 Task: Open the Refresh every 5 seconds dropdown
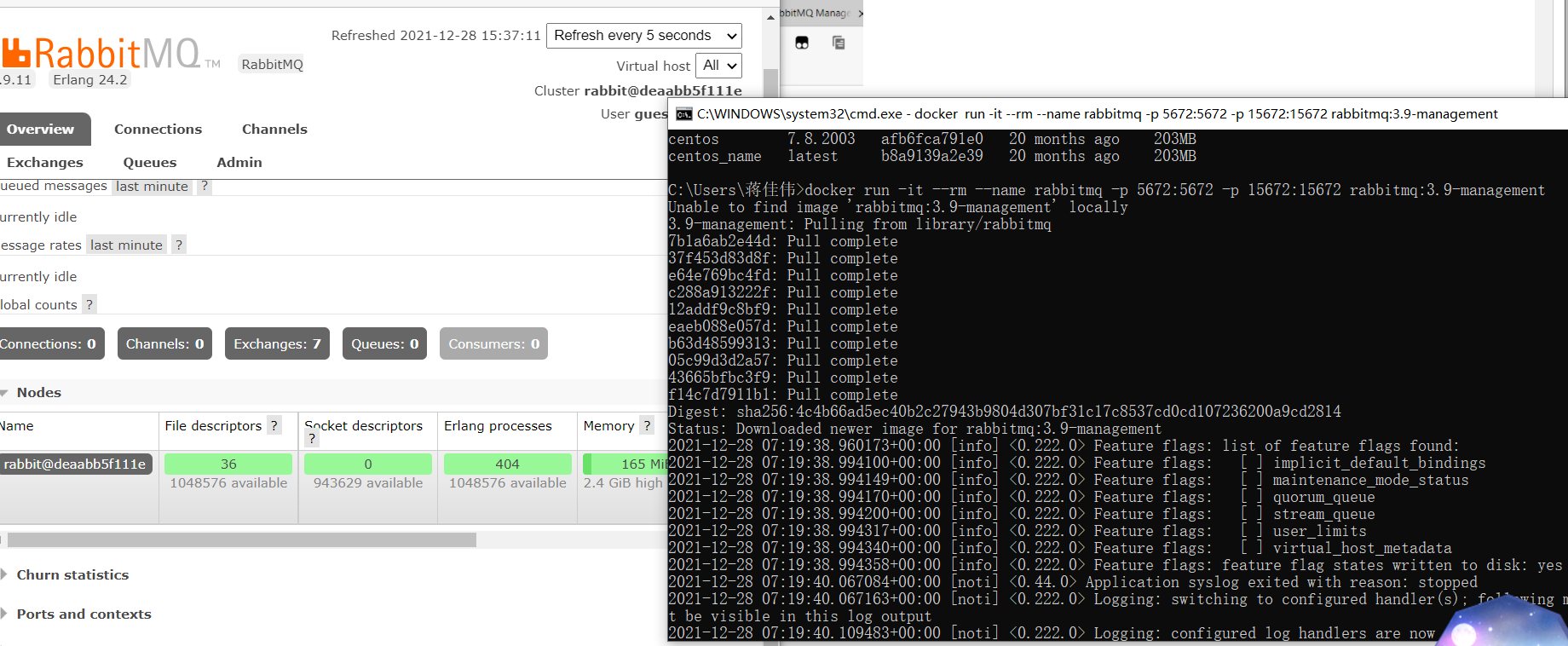point(644,36)
